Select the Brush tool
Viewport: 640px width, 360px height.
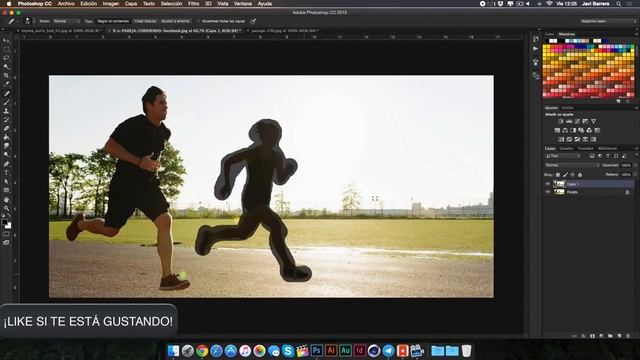click(6, 102)
